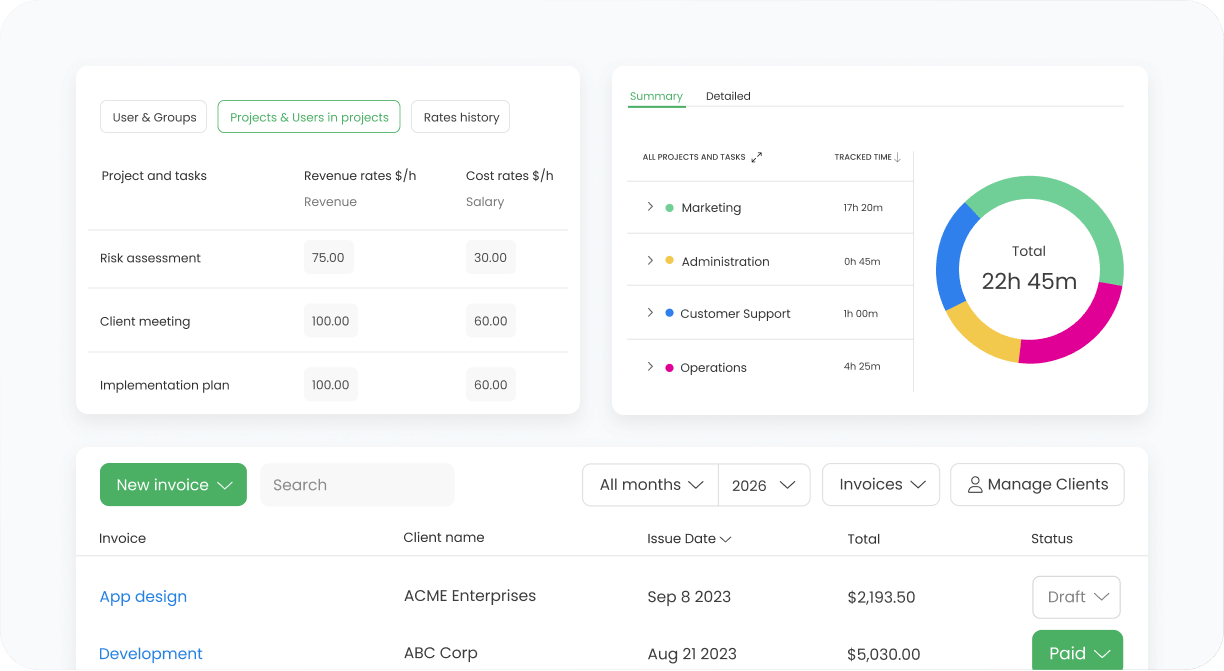Image resolution: width=1224 pixels, height=671 pixels.
Task: Click the blue segment of the donut chart
Action: tap(951, 255)
